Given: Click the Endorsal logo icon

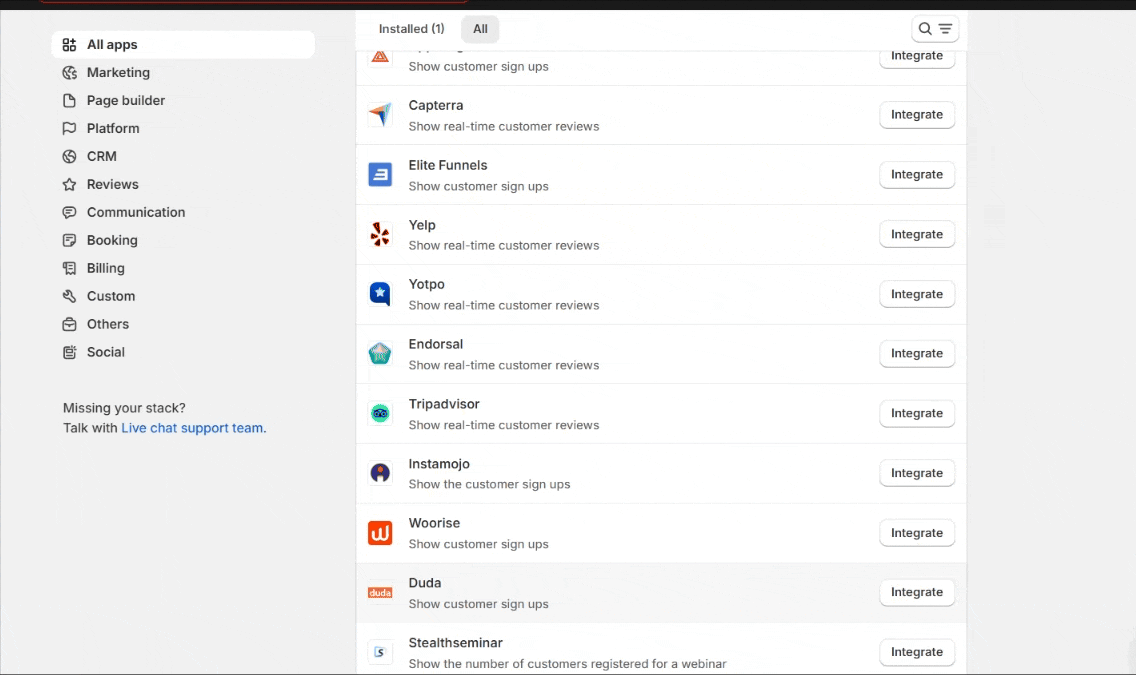Looking at the screenshot, I should (x=380, y=354).
